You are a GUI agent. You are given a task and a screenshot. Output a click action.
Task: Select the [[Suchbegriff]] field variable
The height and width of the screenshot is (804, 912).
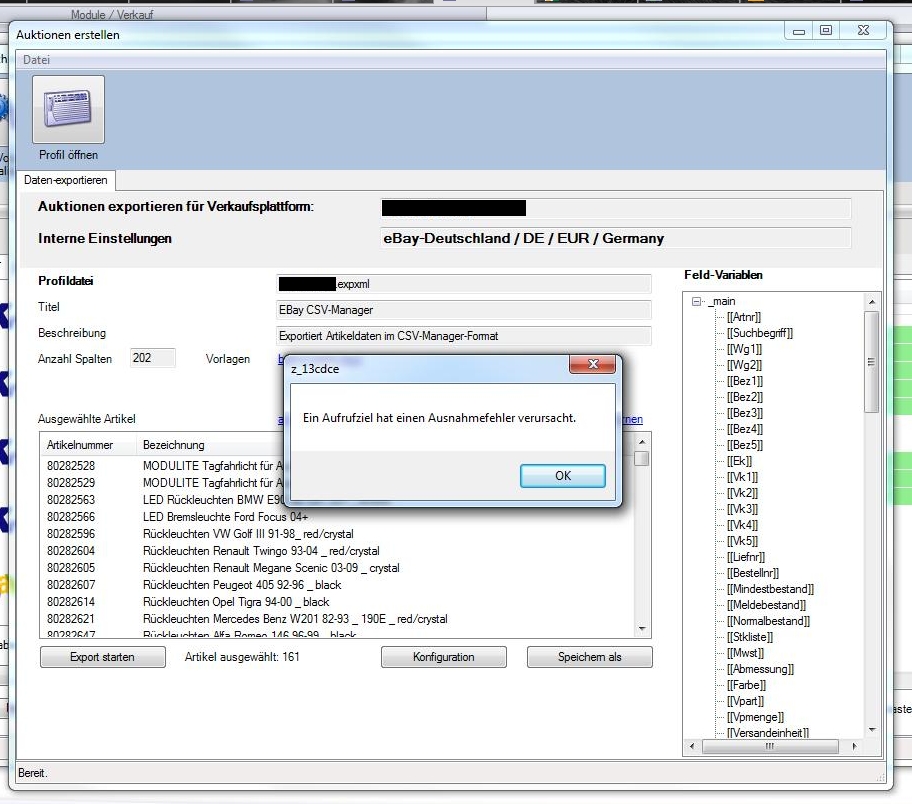pos(759,333)
